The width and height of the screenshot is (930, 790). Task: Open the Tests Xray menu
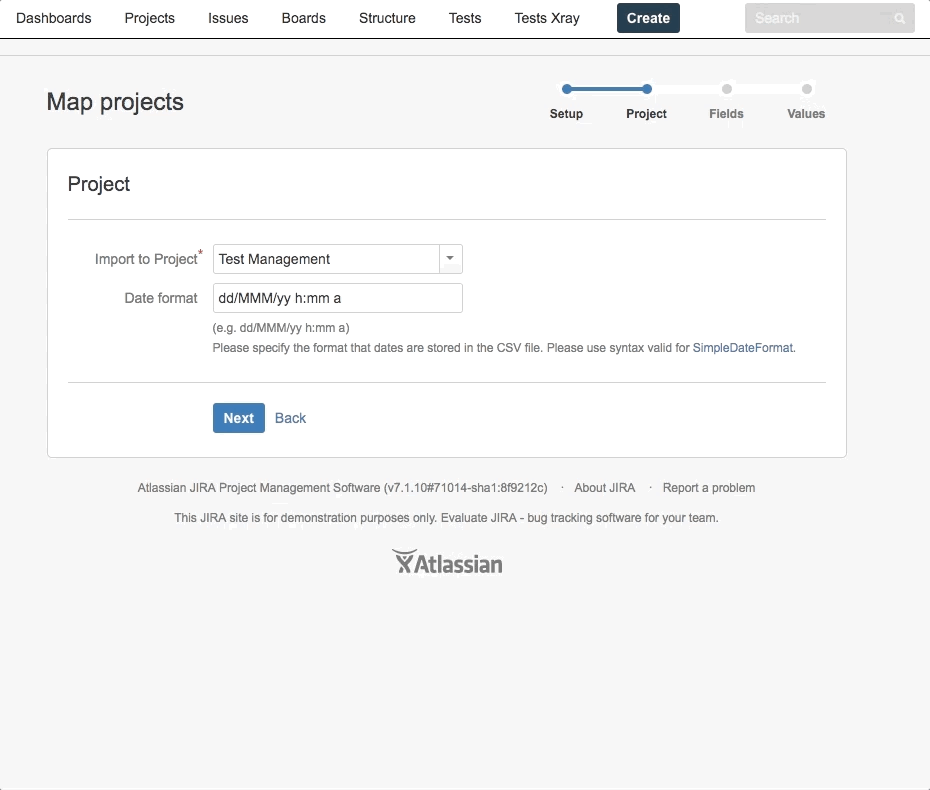pos(546,18)
